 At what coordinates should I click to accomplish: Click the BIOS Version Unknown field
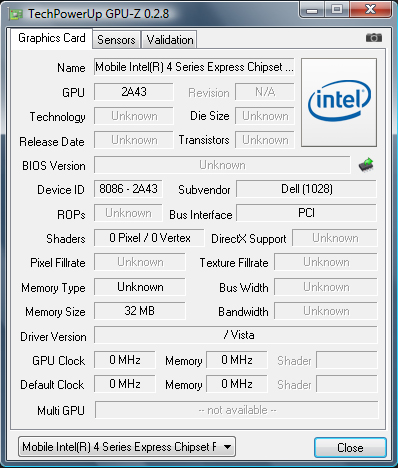pyautogui.click(x=222, y=165)
